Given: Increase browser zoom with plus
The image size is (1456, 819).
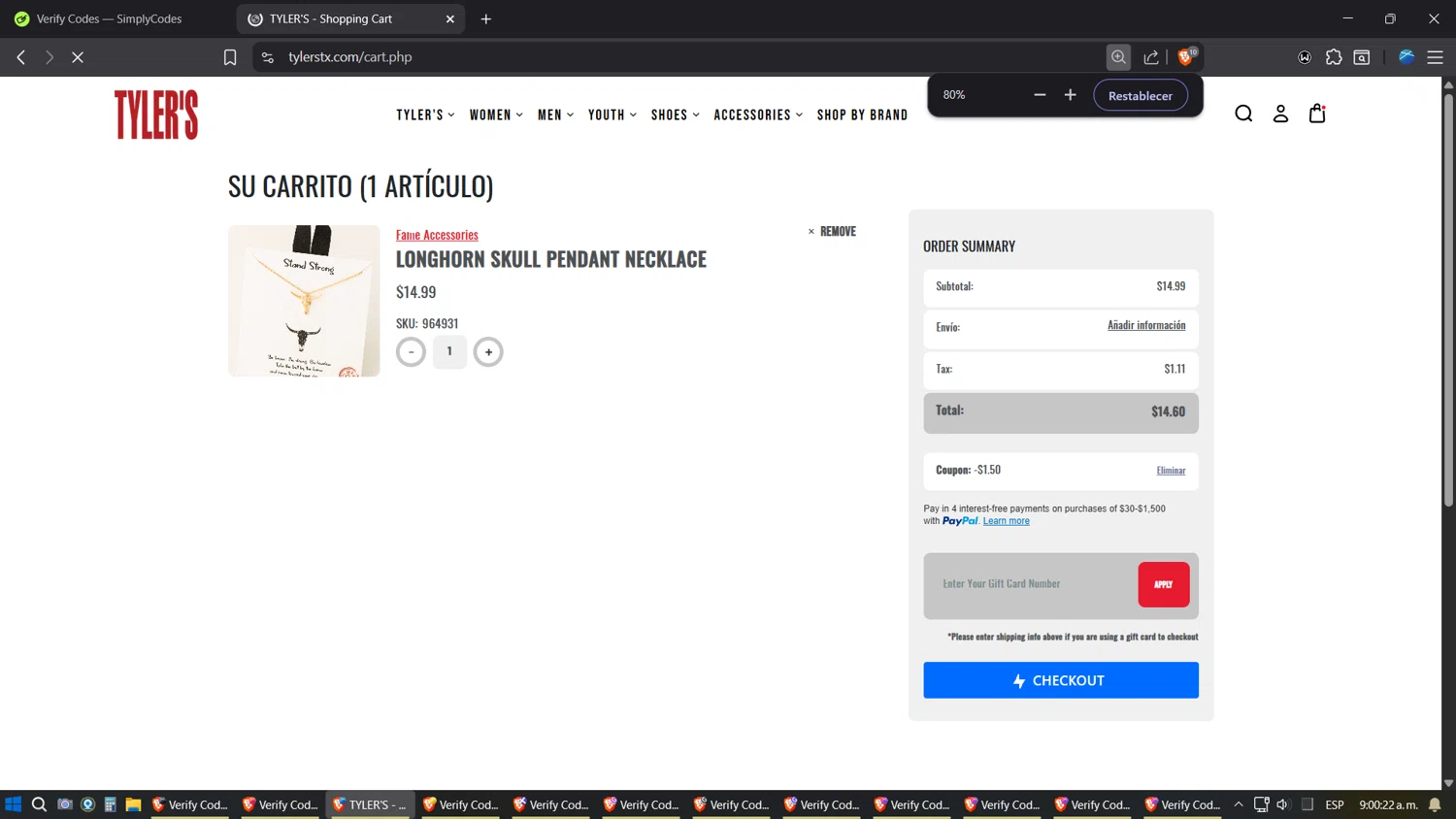Looking at the screenshot, I should tap(1070, 95).
